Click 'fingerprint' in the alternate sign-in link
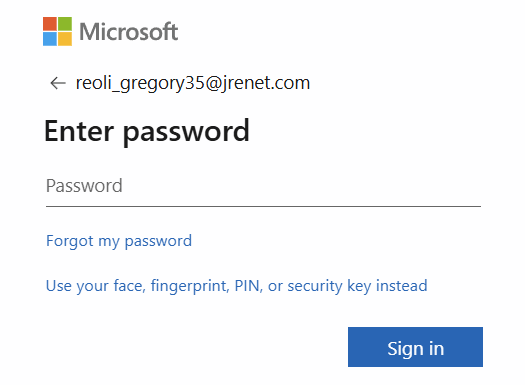The image size is (525, 385). pos(190,286)
